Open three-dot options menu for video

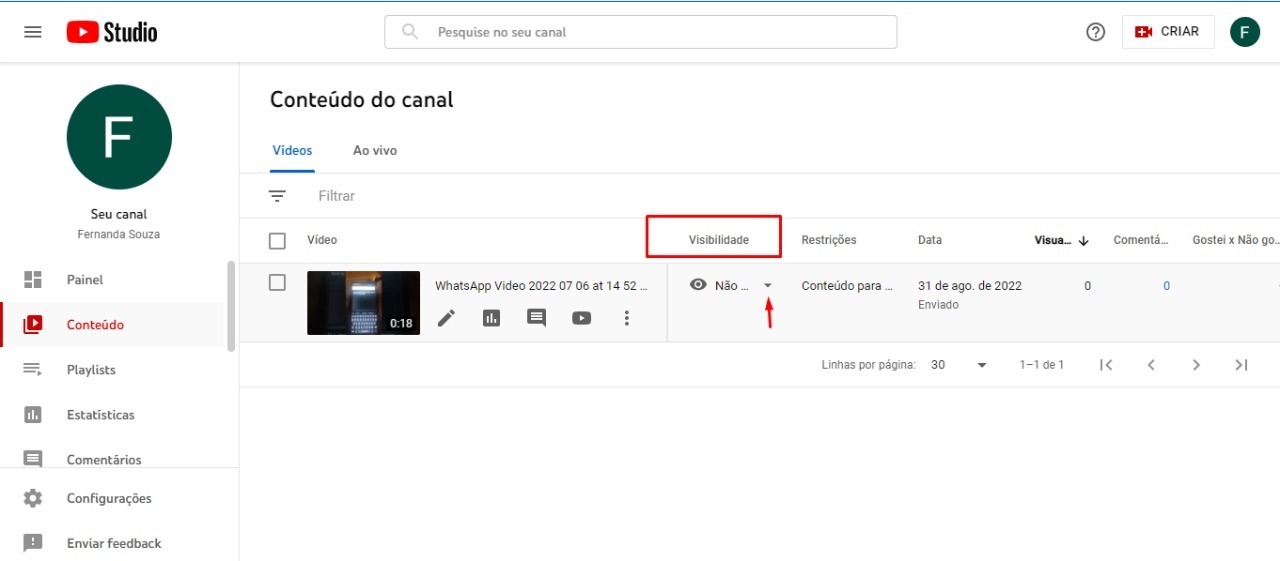pyautogui.click(x=627, y=318)
